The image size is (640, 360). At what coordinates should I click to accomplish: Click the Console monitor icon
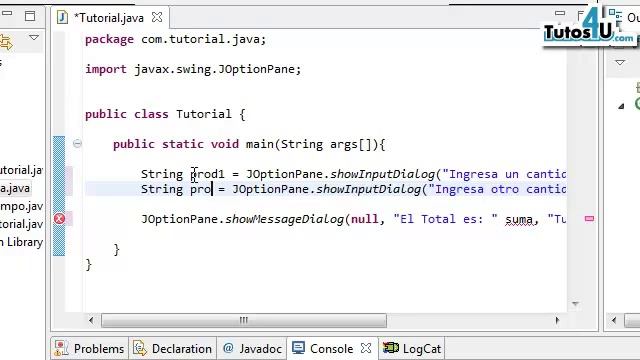(x=298, y=348)
